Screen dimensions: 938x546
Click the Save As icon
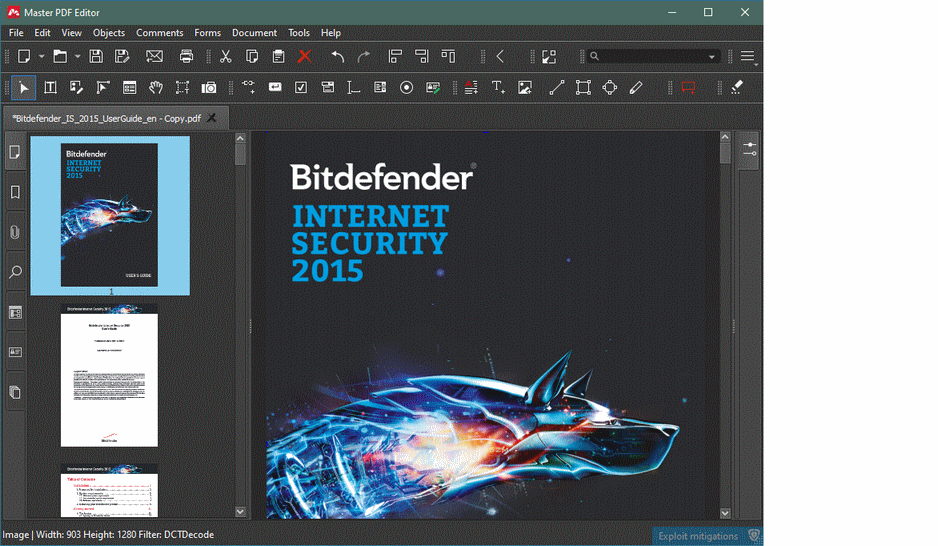(122, 56)
